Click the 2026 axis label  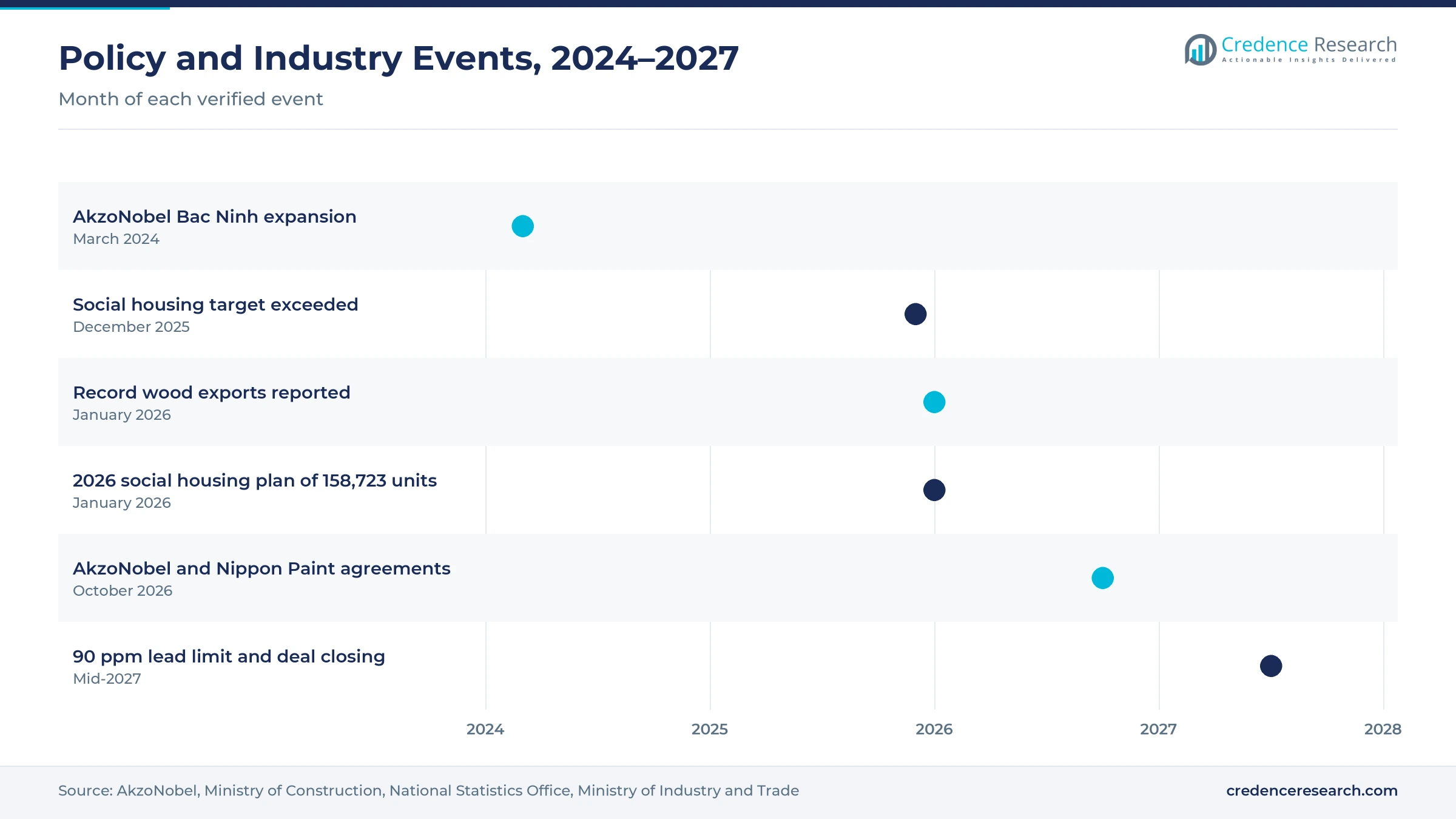click(934, 729)
